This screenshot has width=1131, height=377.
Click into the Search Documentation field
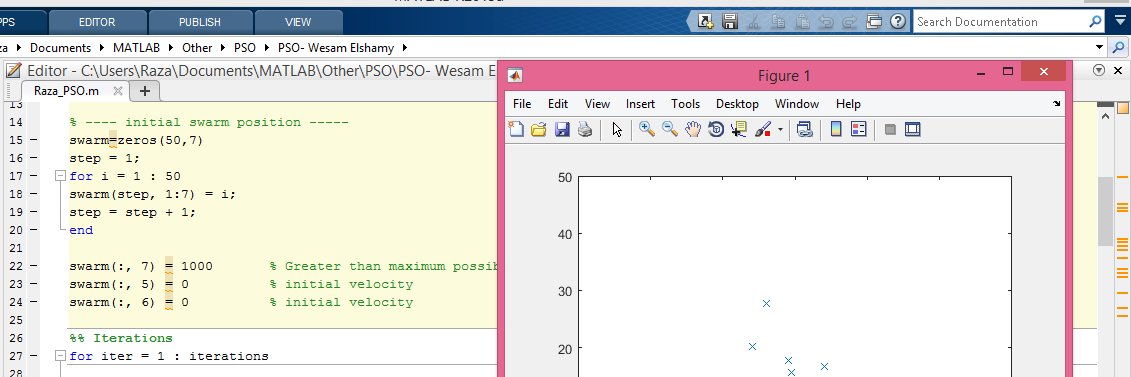pos(1000,22)
